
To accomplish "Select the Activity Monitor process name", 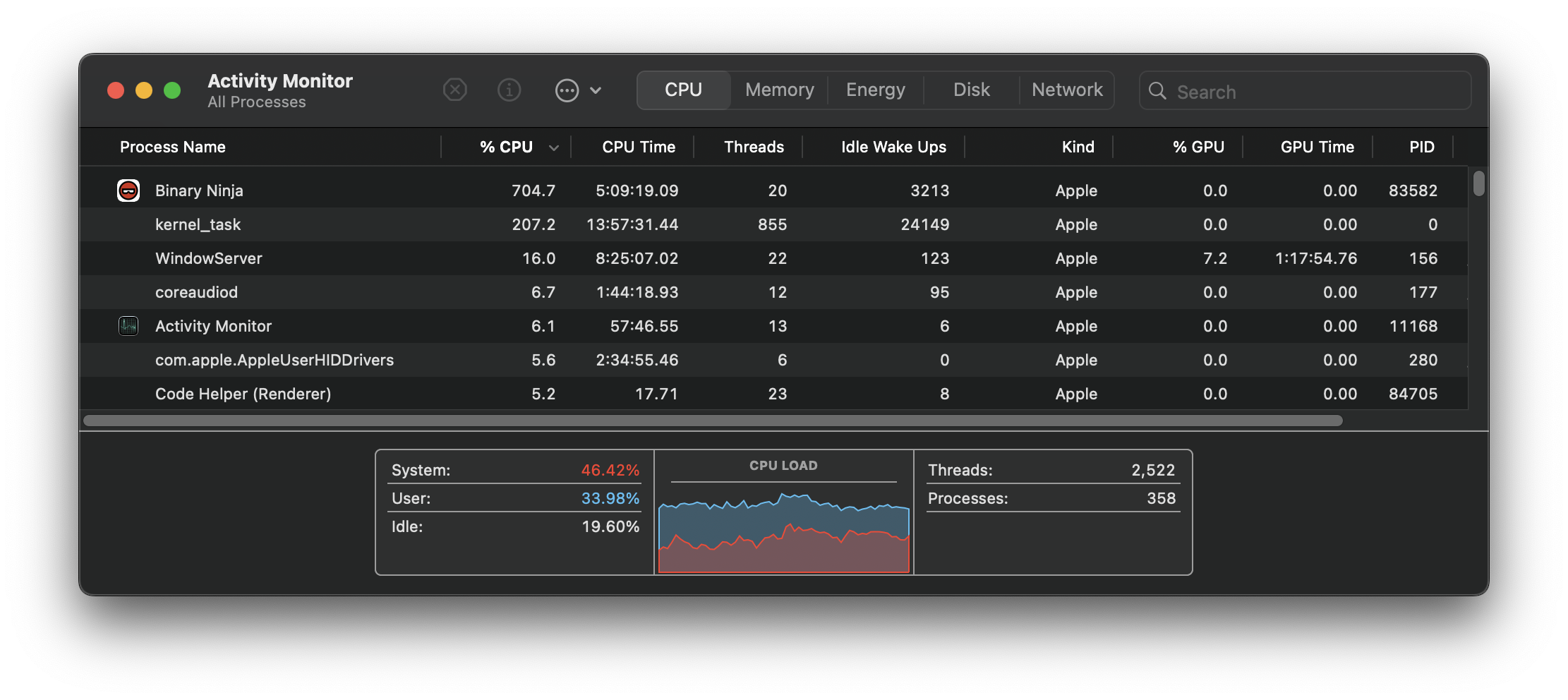I will (x=213, y=326).
